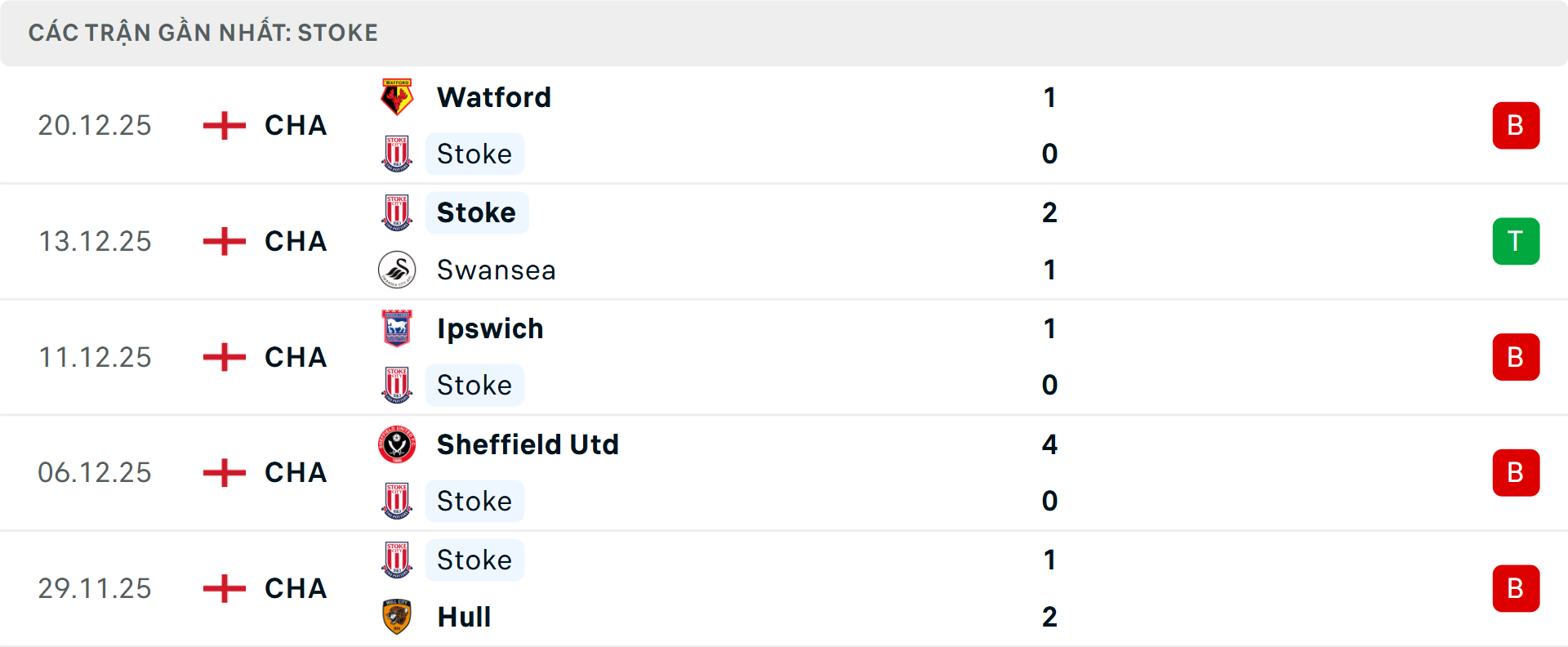Image resolution: width=1568 pixels, height=647 pixels.
Task: Click the Ipswich club crest icon
Action: coord(397,328)
